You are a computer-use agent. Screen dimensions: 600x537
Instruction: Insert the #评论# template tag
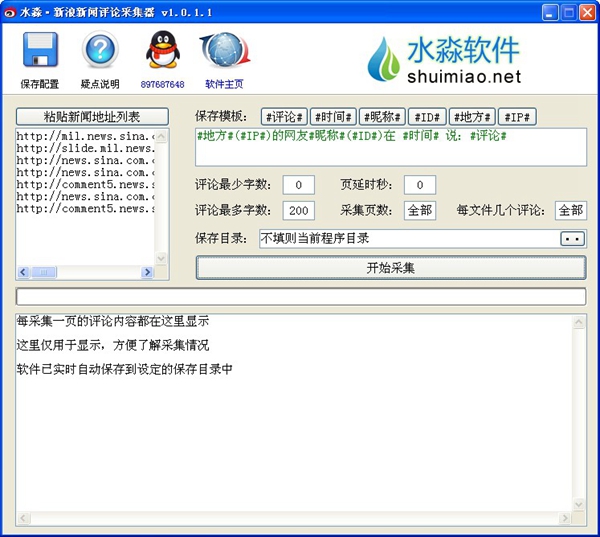[x=284, y=117]
